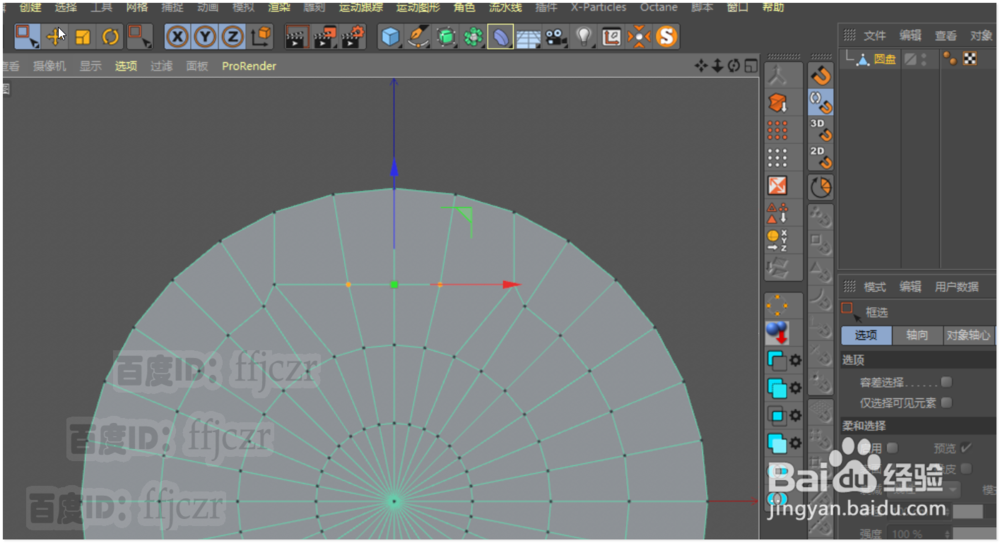Open the spline Pen tool

tap(418, 36)
